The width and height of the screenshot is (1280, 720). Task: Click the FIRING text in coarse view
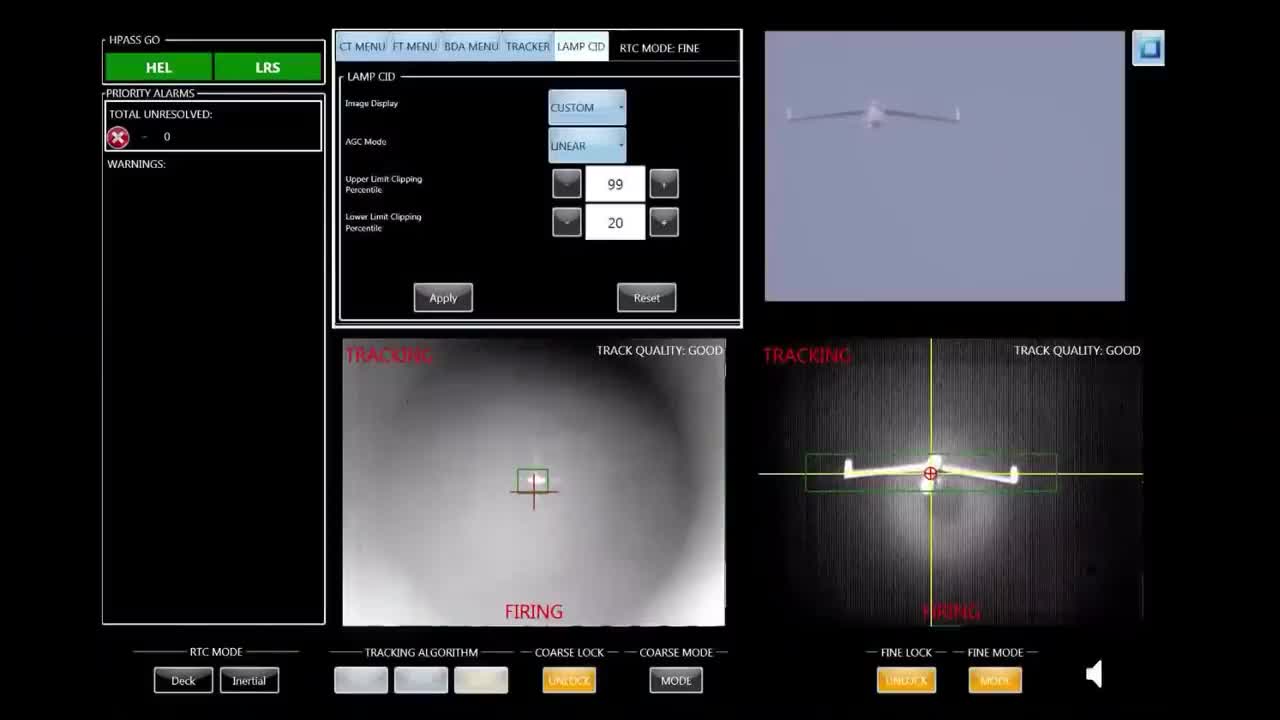[534, 611]
